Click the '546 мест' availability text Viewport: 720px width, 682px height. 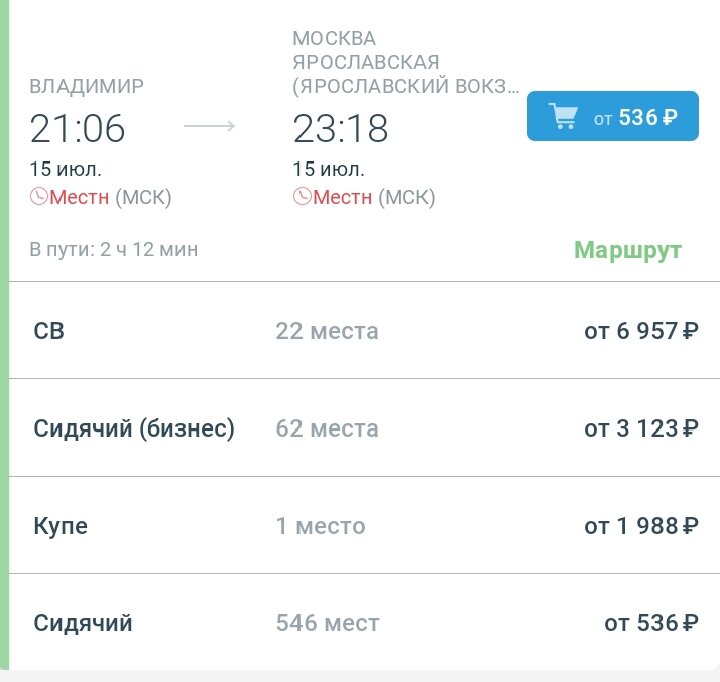coord(327,623)
